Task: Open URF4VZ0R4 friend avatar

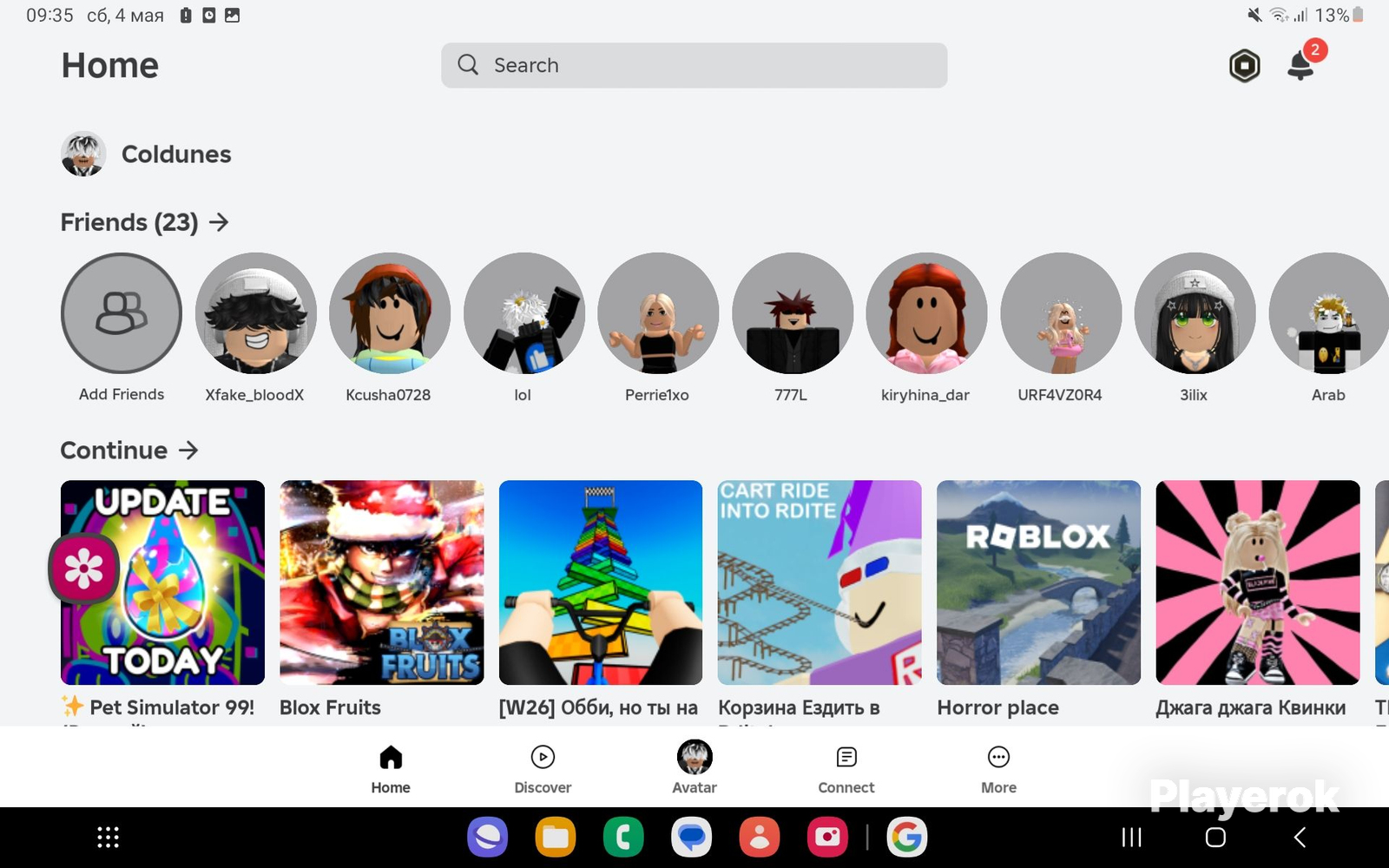Action: 1061,313
